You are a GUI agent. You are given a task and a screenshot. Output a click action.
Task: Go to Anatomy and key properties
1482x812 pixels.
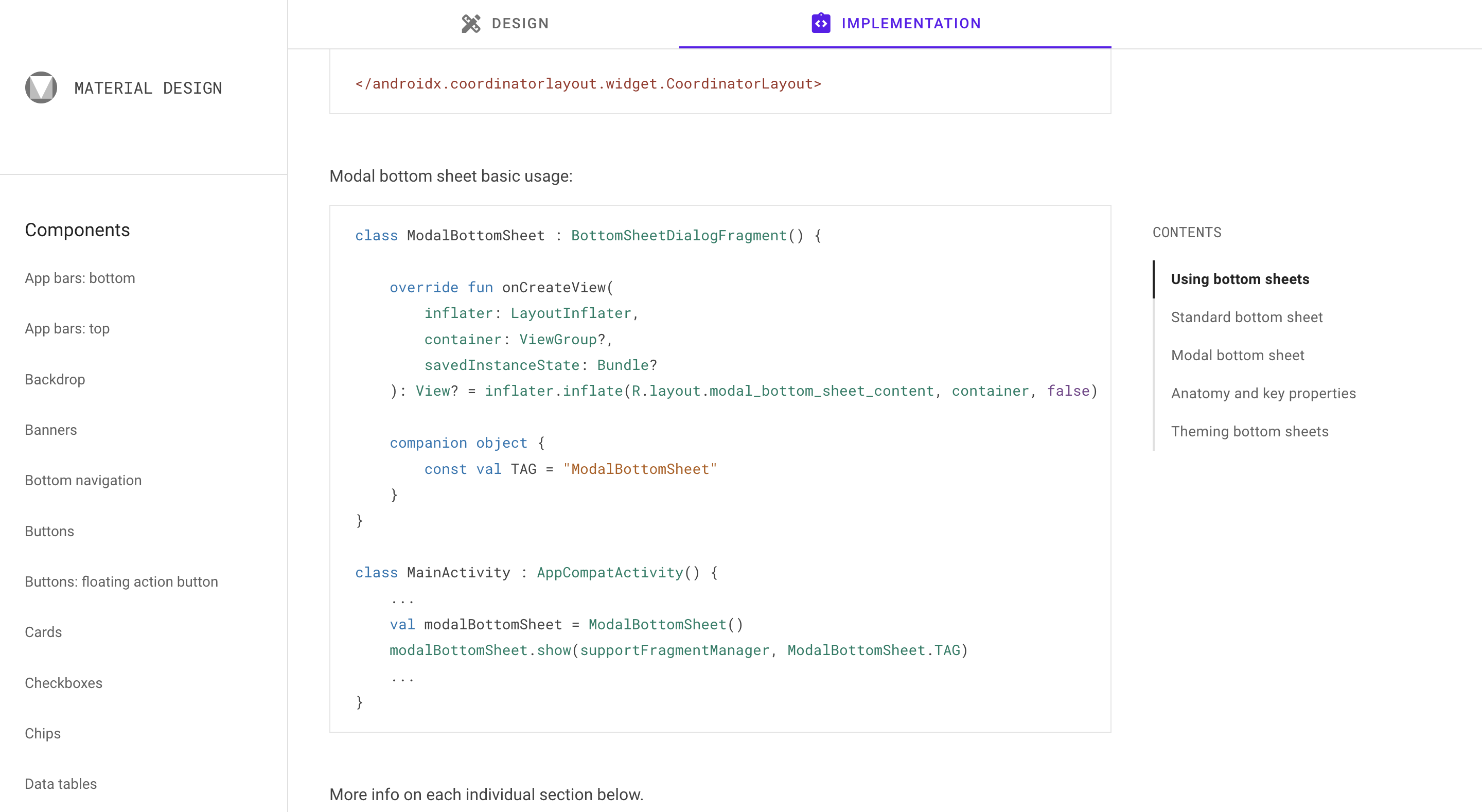[1263, 394]
